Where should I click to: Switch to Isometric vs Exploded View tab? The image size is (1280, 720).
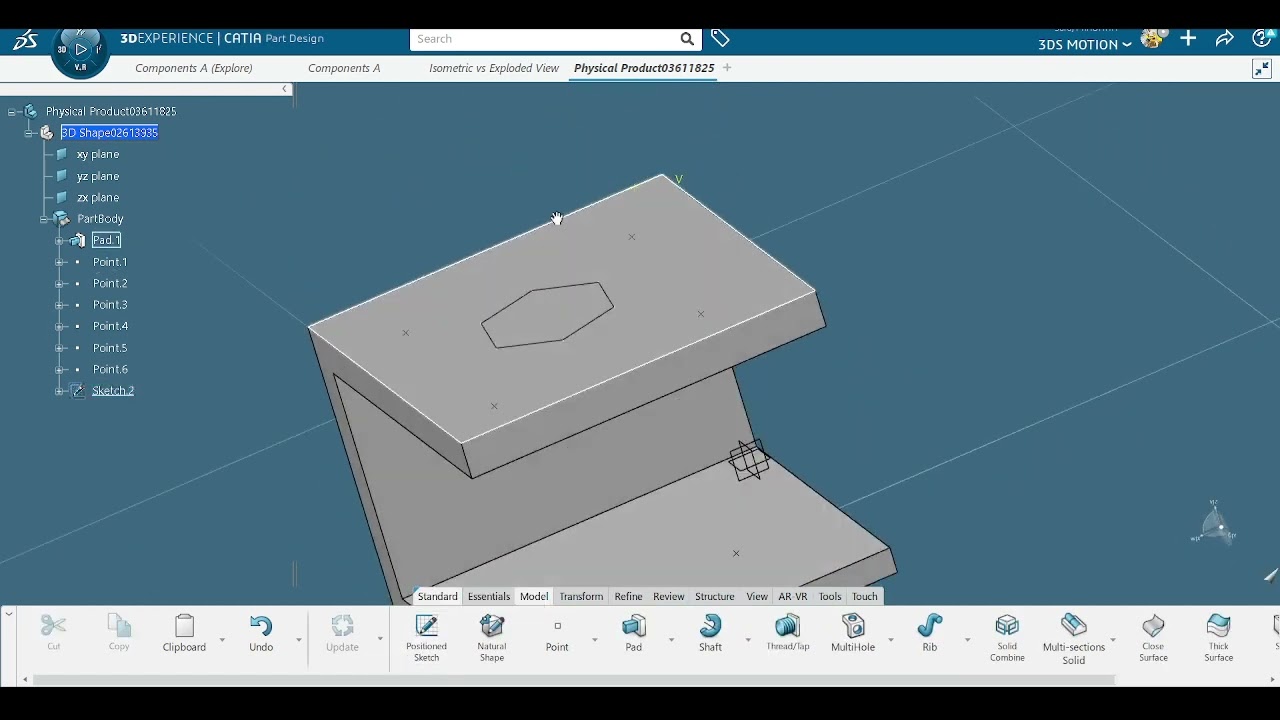(x=494, y=68)
